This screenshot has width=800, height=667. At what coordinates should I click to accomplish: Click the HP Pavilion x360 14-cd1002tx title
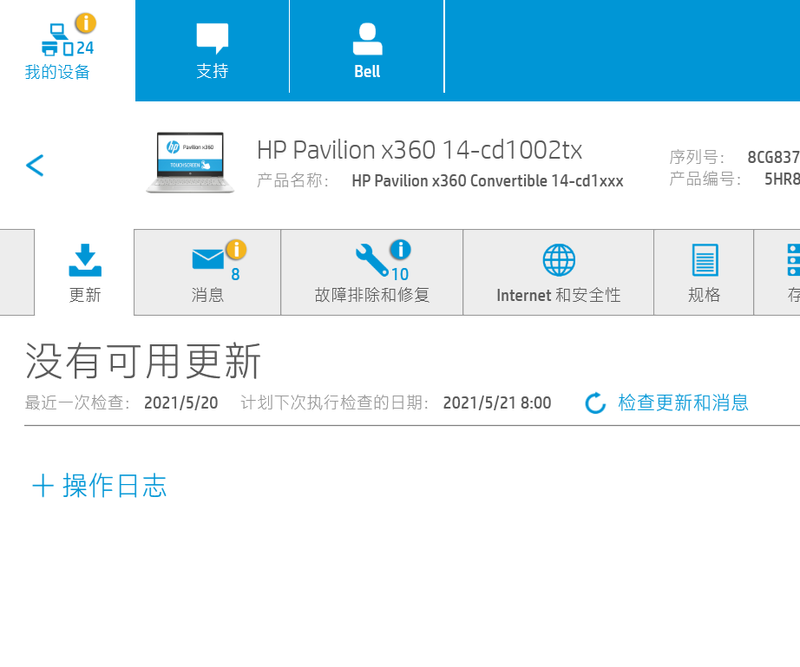[x=419, y=150]
